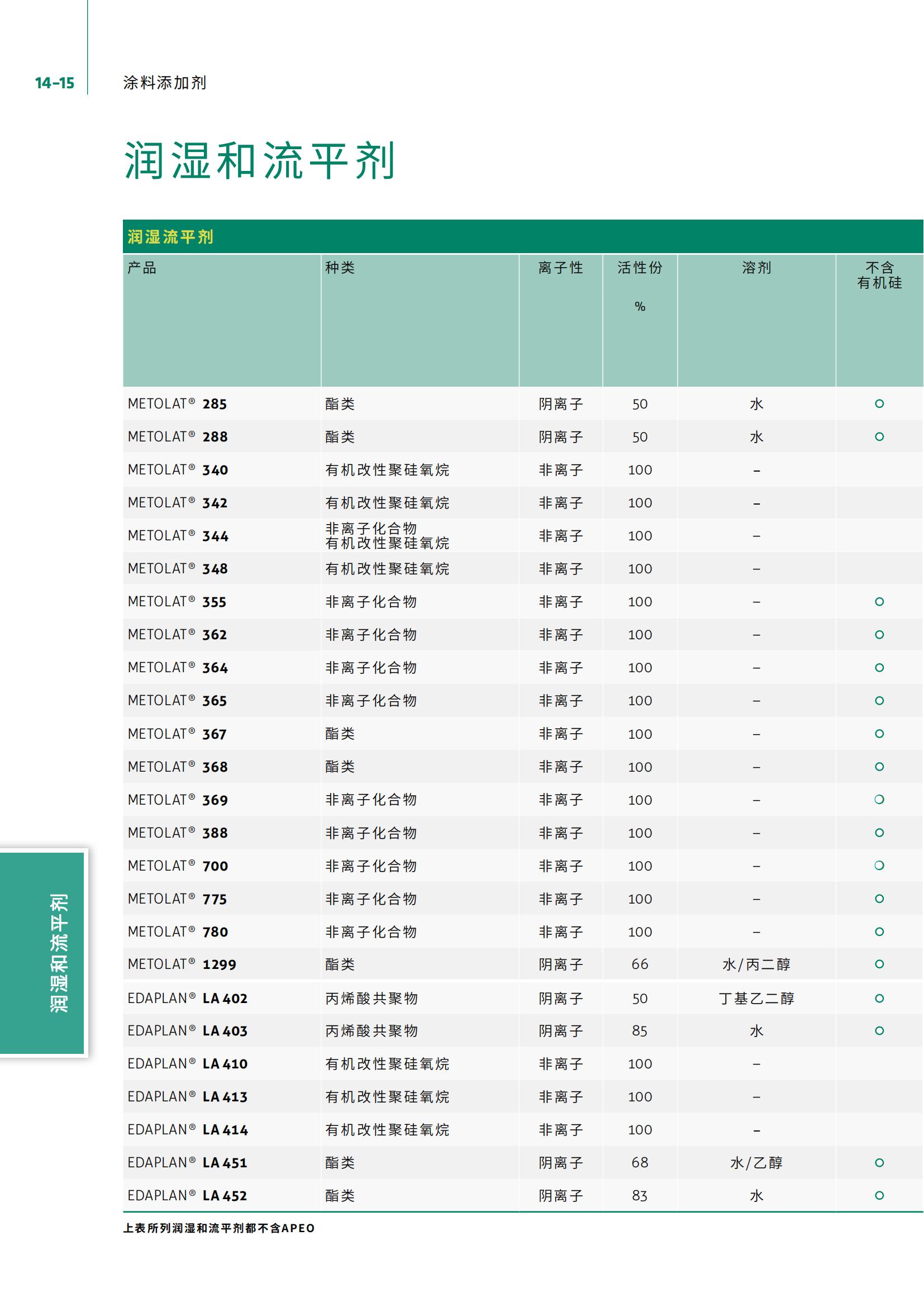Click the circle marker for EDAPLAN LA 452
924x1307 pixels.
(x=879, y=1195)
